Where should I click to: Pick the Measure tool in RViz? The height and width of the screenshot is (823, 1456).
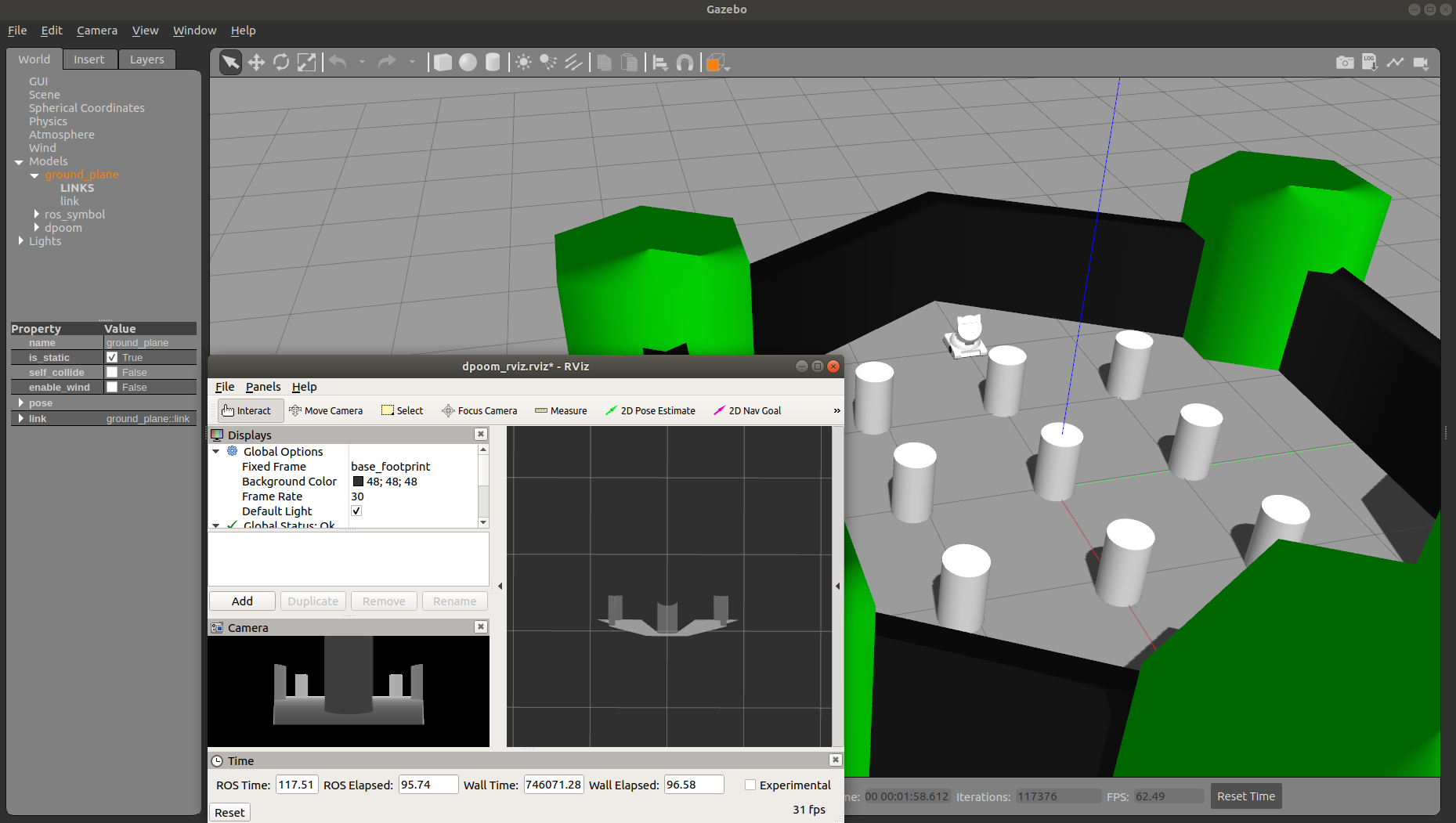point(561,411)
